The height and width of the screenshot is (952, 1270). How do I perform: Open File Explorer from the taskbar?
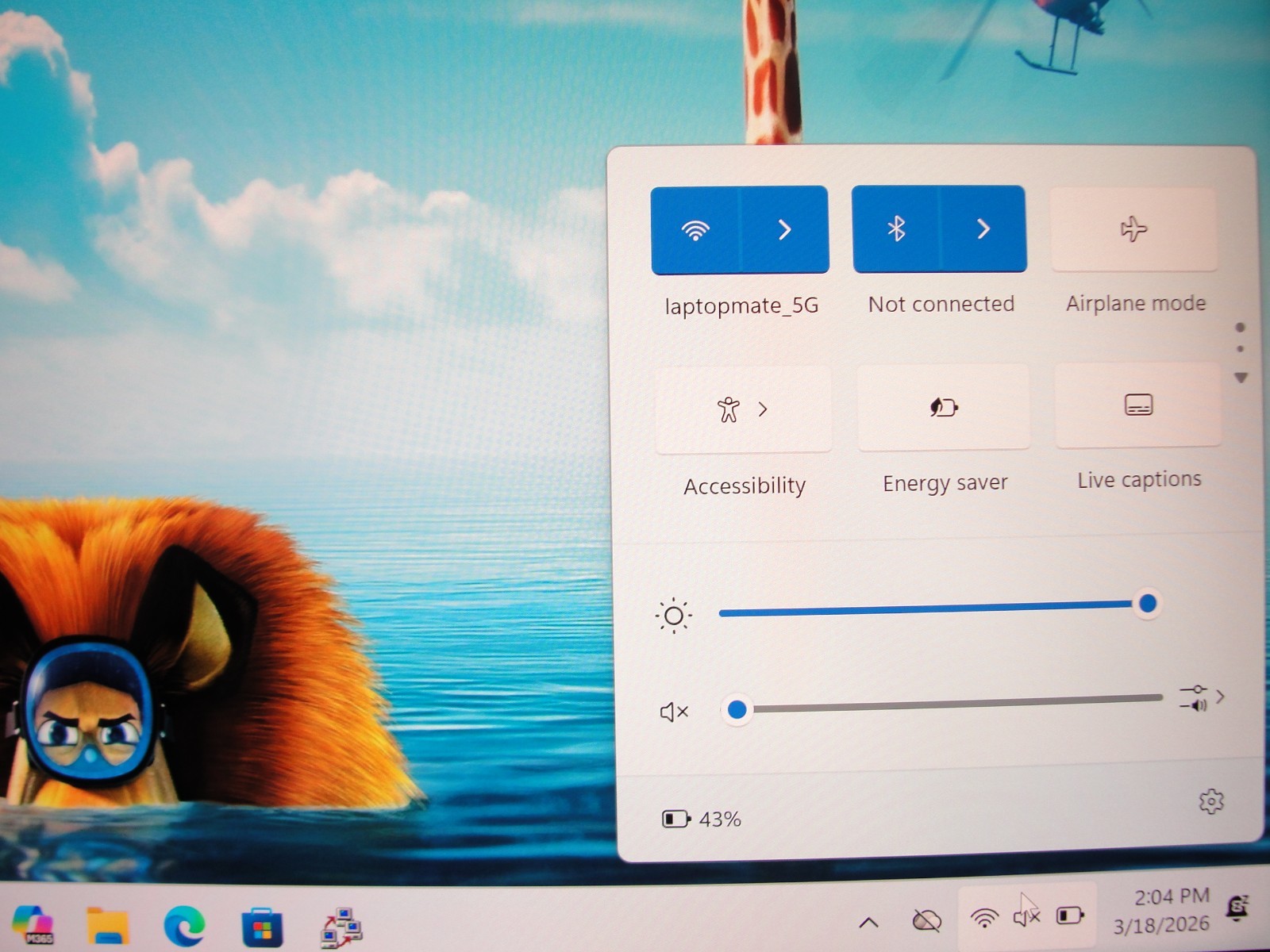point(107,925)
